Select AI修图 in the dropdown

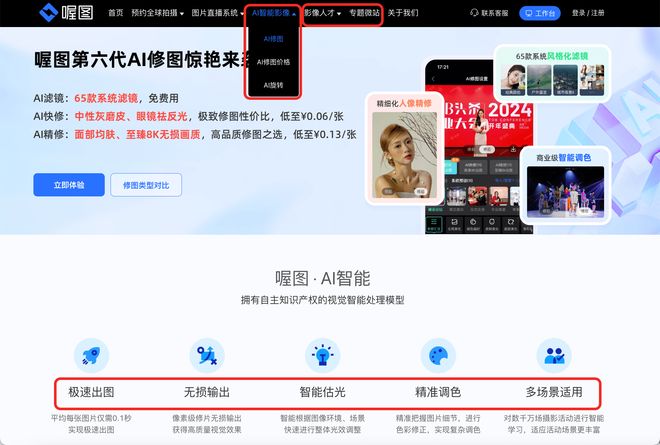pos(273,39)
